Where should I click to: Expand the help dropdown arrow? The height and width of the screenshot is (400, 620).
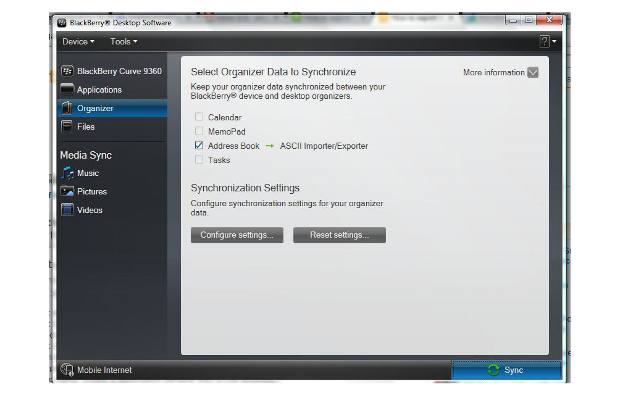[x=554, y=41]
